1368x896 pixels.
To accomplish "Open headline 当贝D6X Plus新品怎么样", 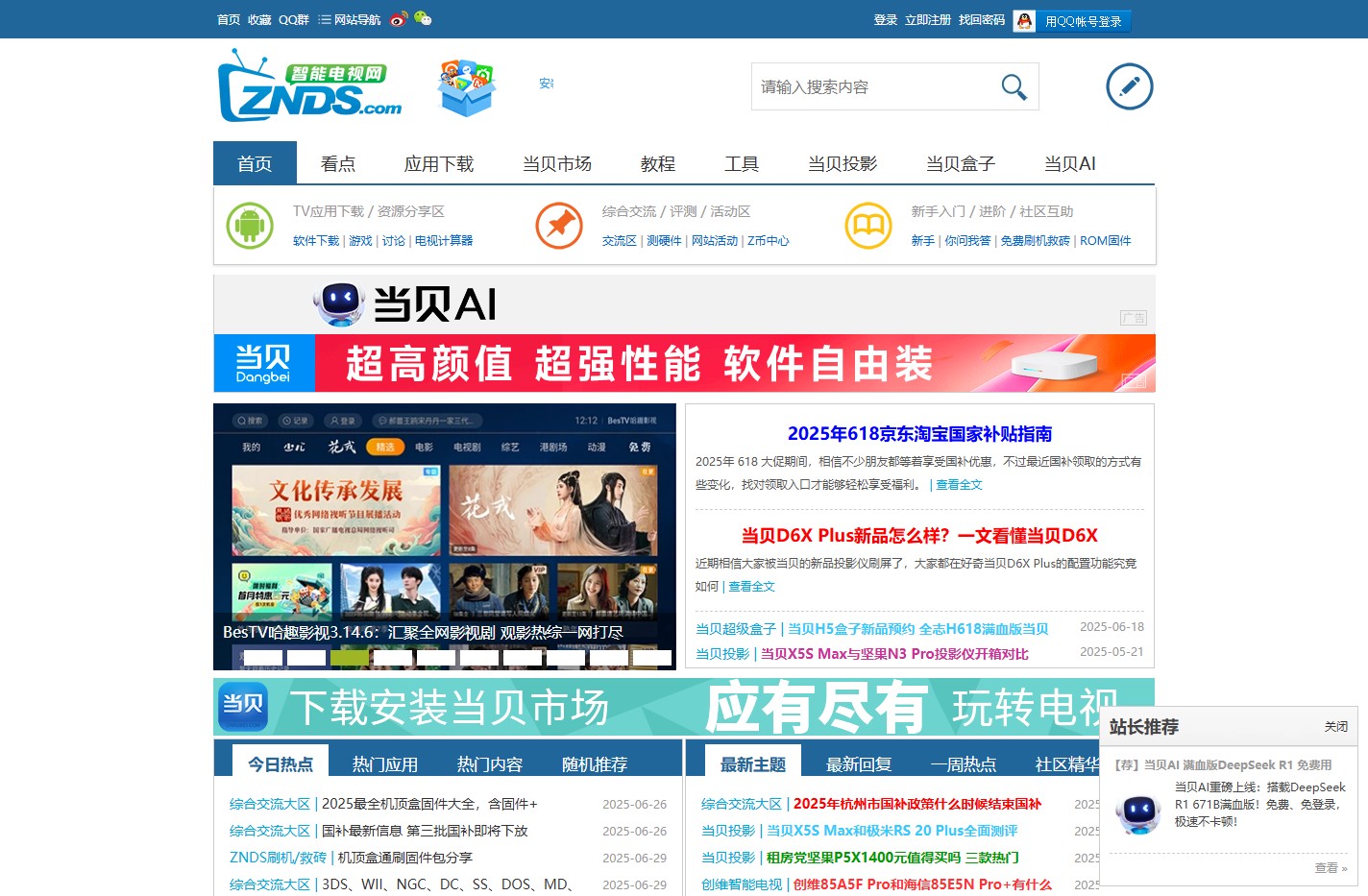I will tap(919, 536).
